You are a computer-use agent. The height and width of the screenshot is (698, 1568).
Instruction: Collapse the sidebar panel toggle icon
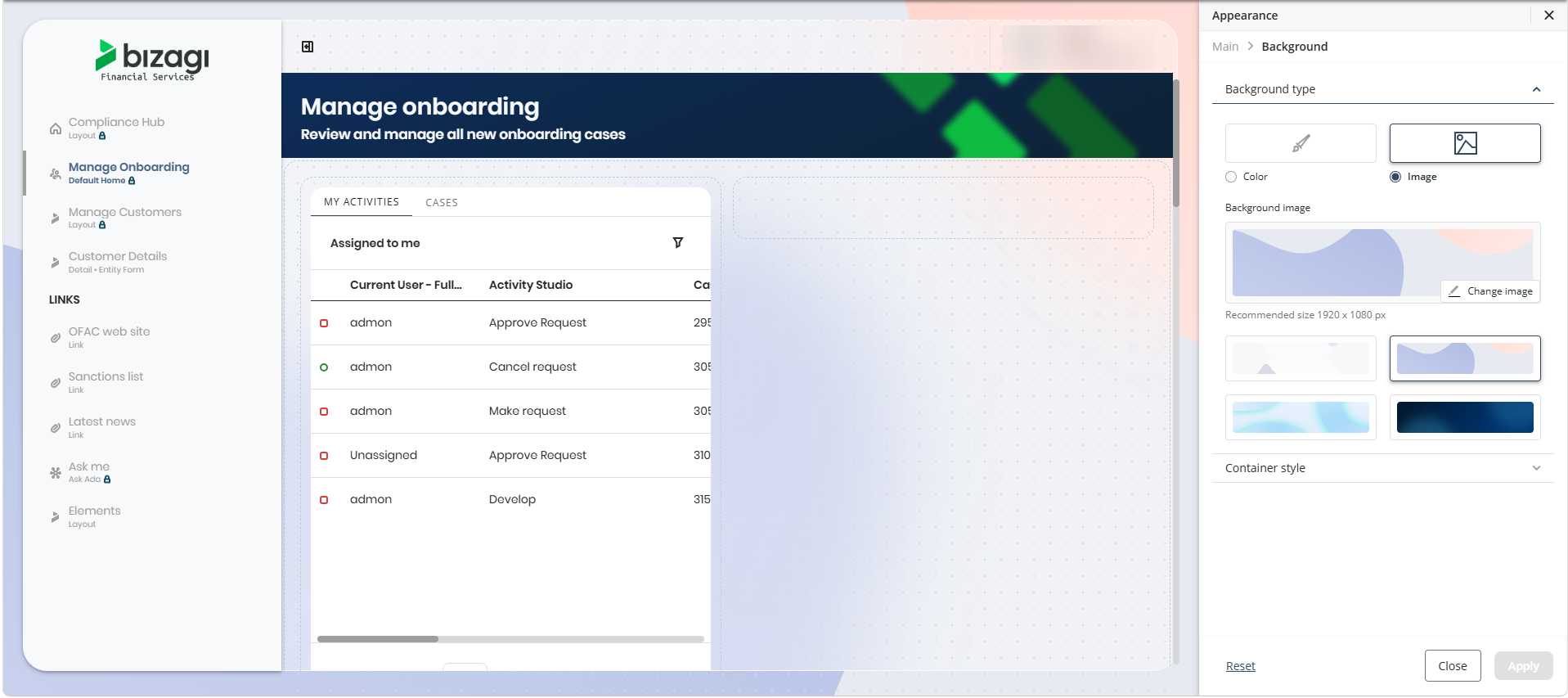(308, 47)
